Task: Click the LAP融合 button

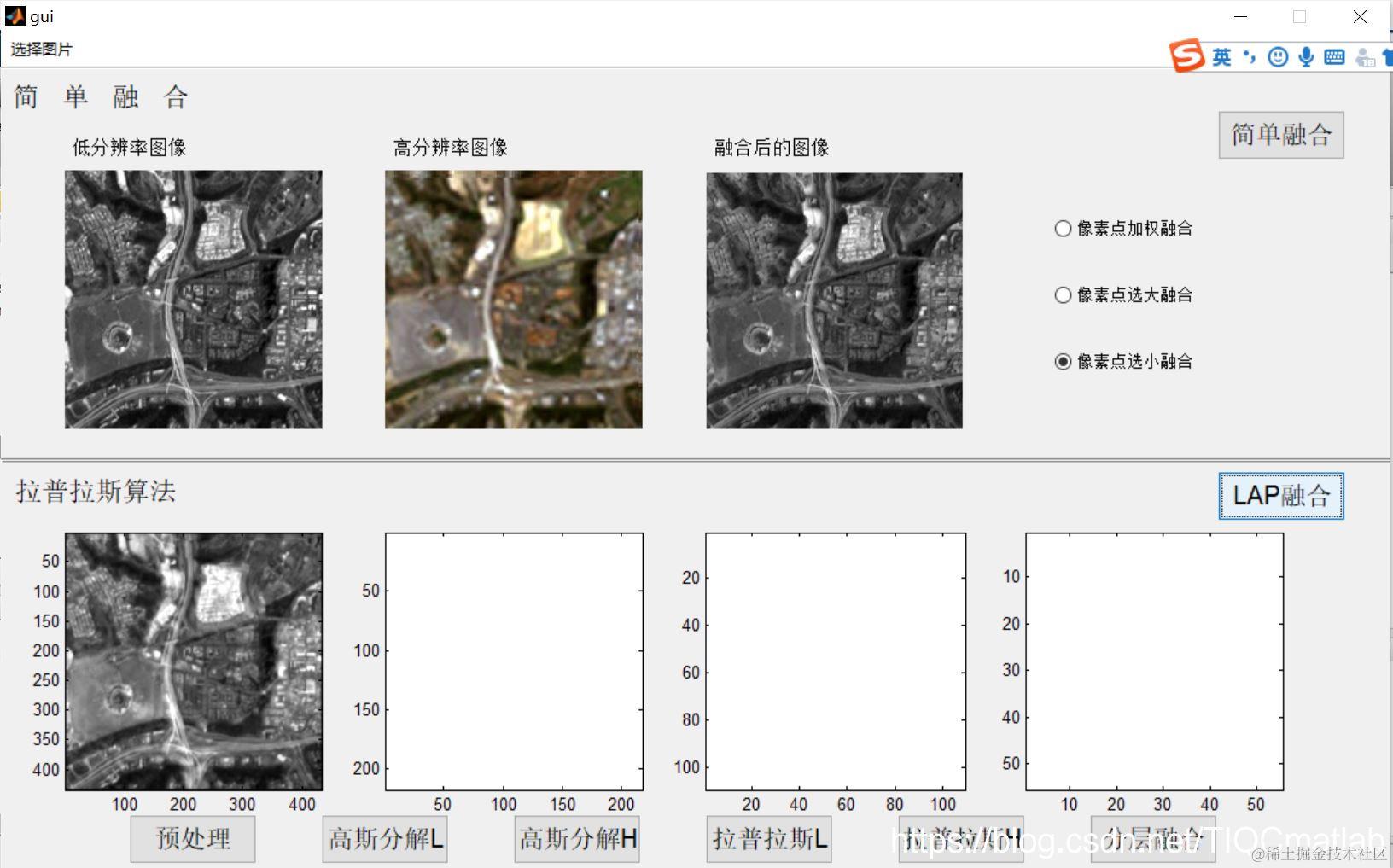Action: tap(1281, 496)
